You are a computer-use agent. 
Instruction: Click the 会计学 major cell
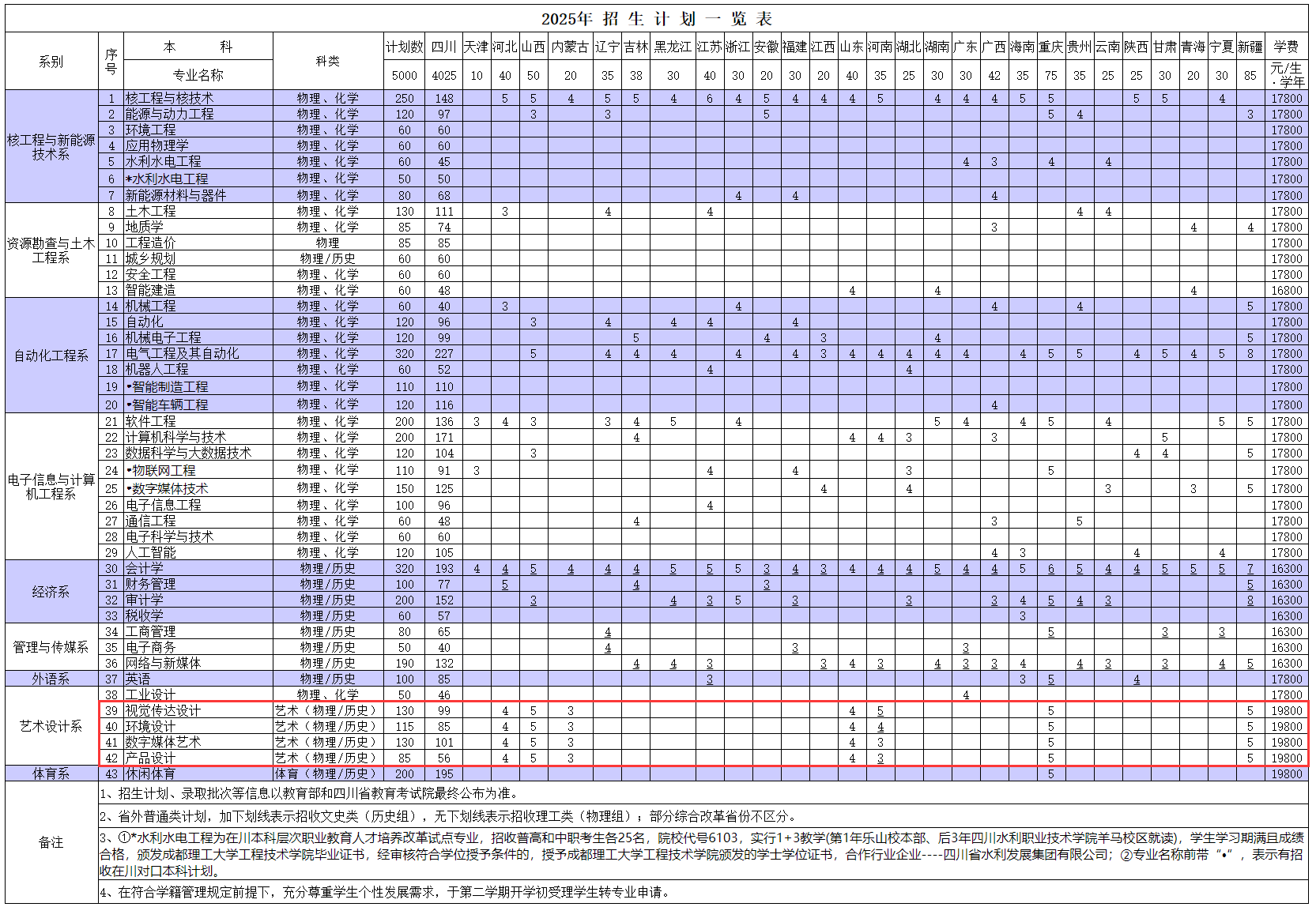click(x=198, y=569)
